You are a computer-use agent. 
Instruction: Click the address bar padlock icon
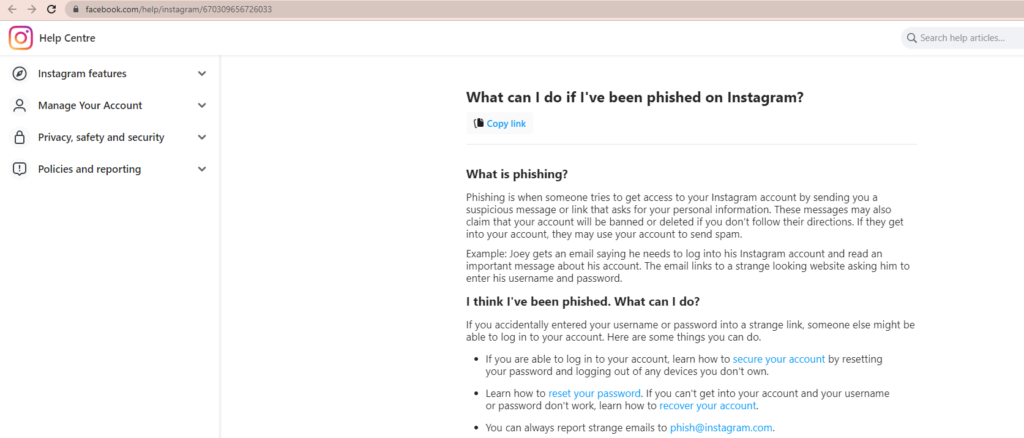[75, 9]
